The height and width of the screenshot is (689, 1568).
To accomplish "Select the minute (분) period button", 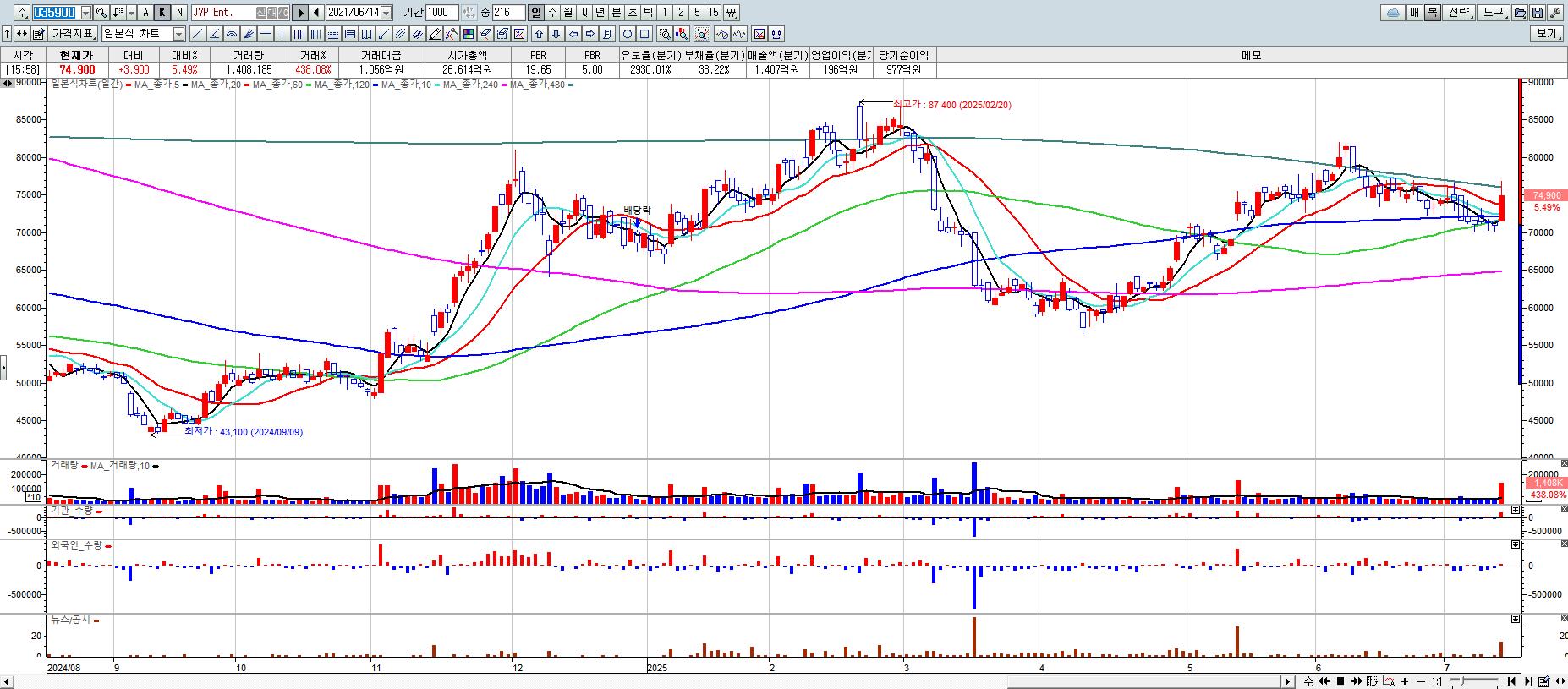I will tap(616, 13).
